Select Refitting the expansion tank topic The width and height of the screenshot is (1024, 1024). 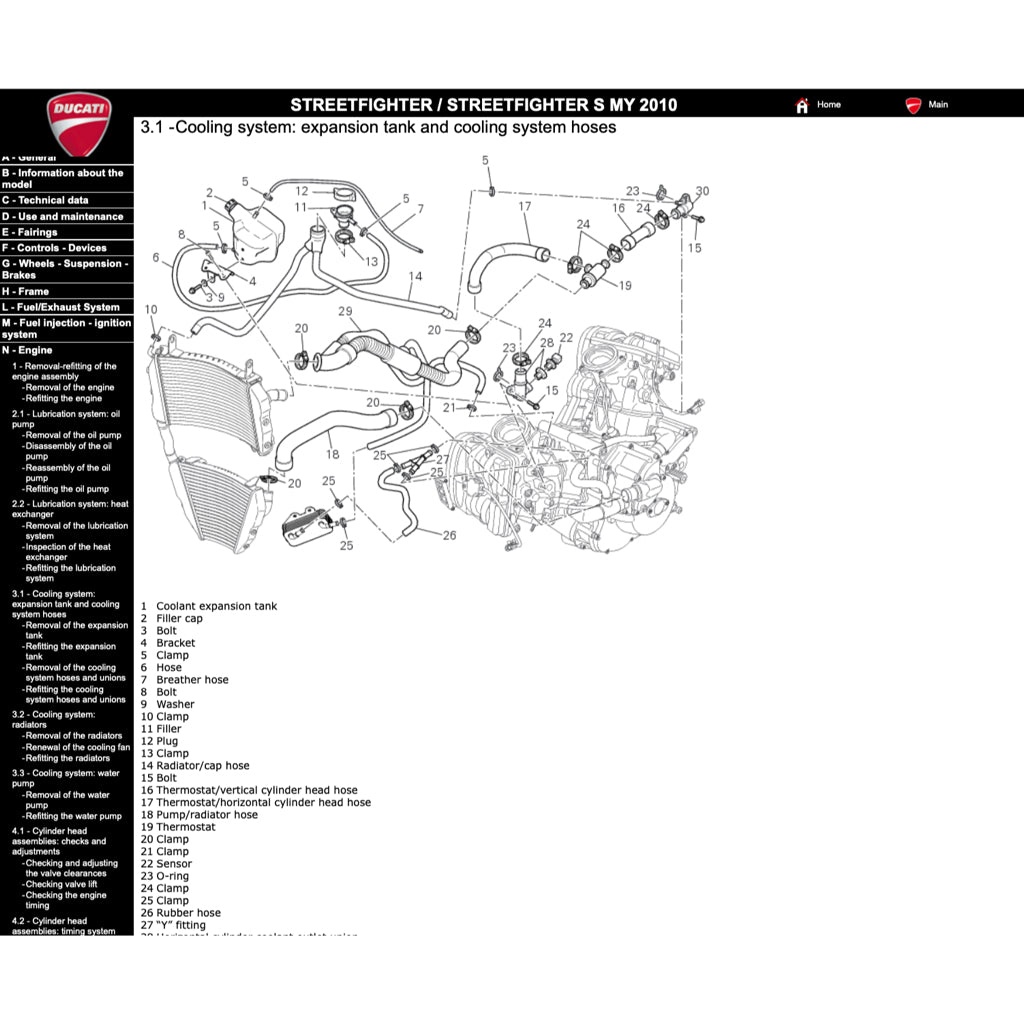(71, 651)
